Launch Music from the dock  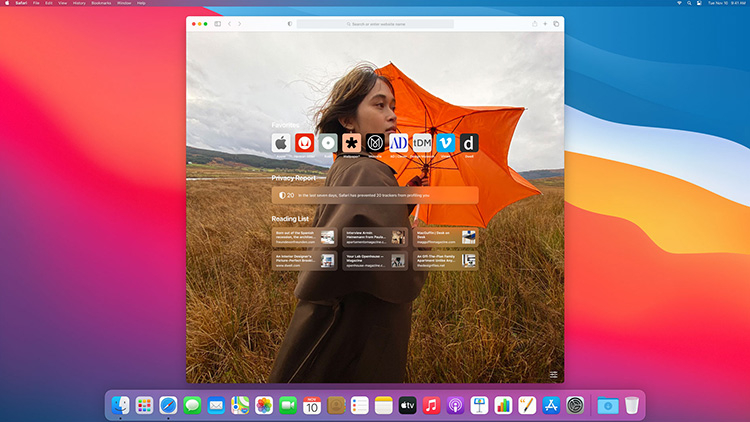[431, 405]
